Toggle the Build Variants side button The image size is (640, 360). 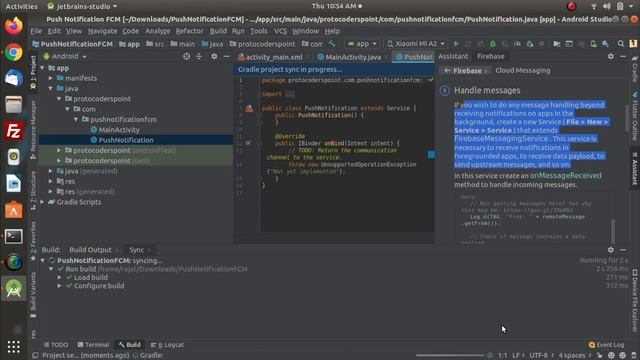33,295
